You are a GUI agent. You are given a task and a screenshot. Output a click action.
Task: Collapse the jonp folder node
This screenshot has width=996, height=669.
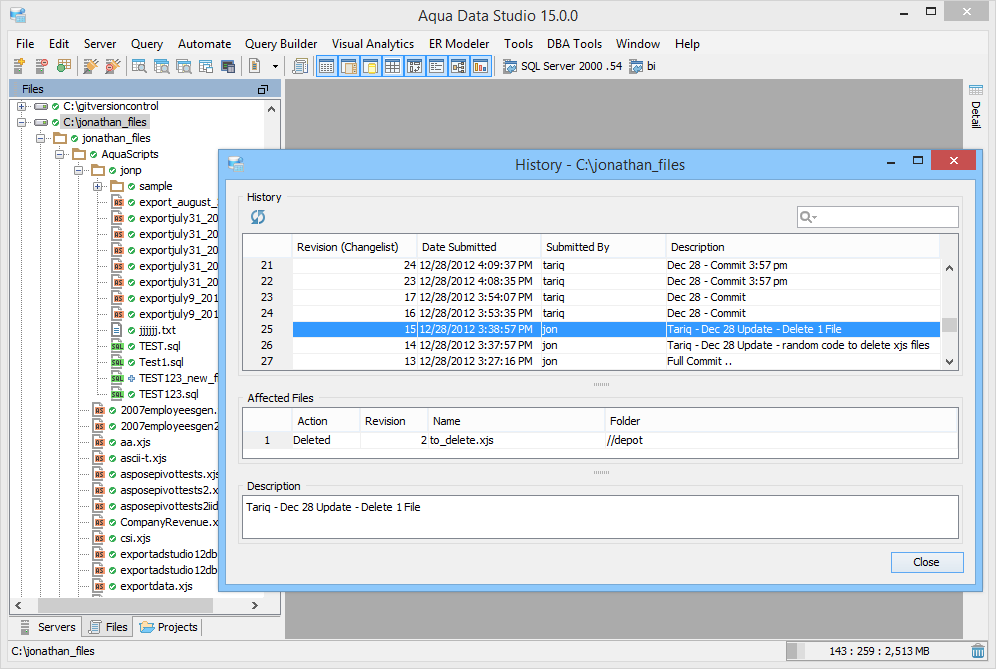tap(79, 170)
